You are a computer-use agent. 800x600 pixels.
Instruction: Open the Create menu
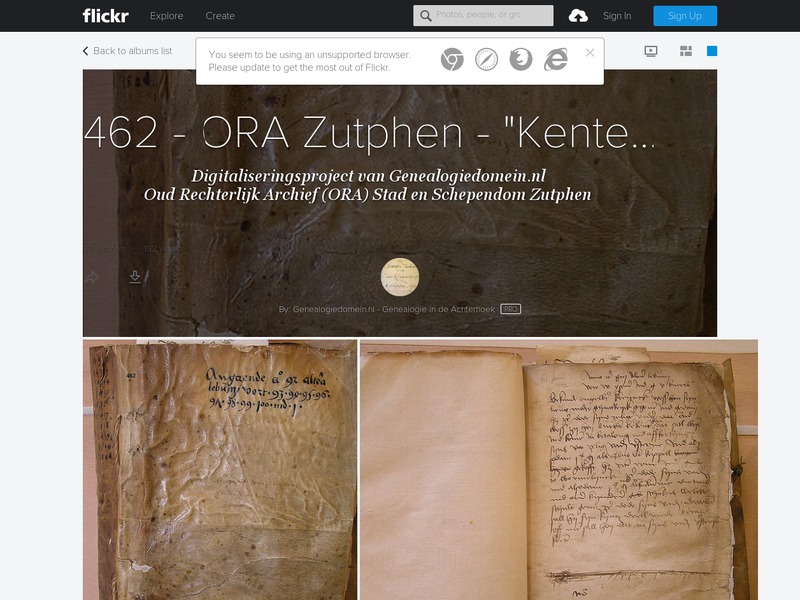tap(222, 16)
